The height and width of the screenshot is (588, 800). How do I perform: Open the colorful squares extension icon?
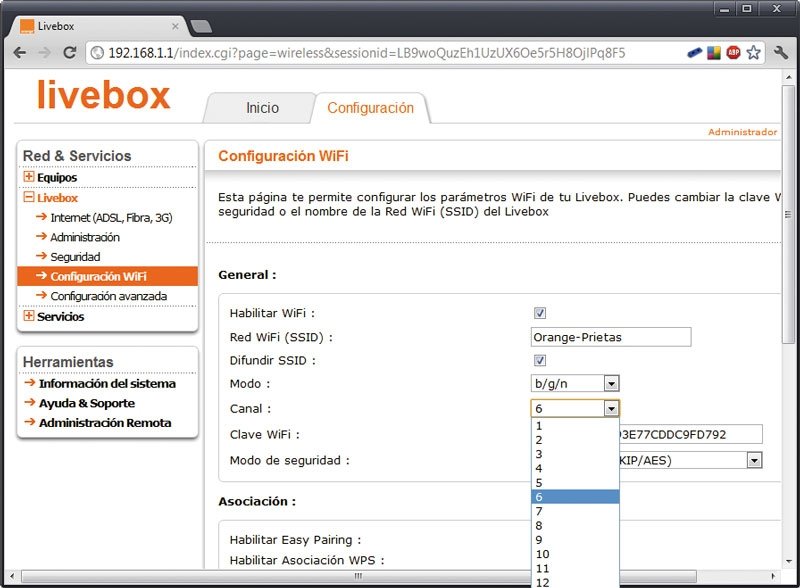(x=714, y=53)
